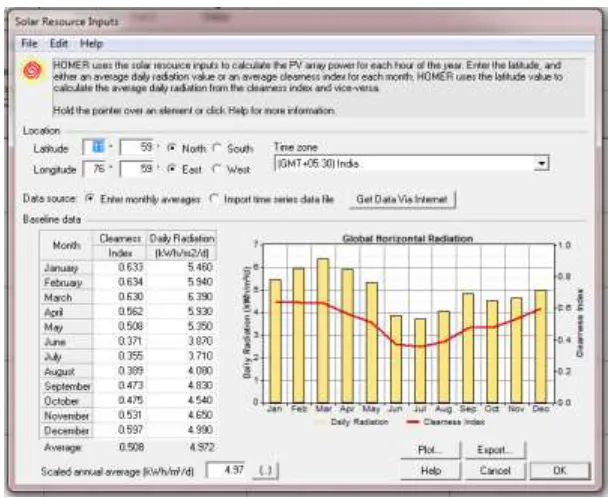Select January daily radiation 5.460
Viewport: 614px width, 498px height.
pos(181,267)
